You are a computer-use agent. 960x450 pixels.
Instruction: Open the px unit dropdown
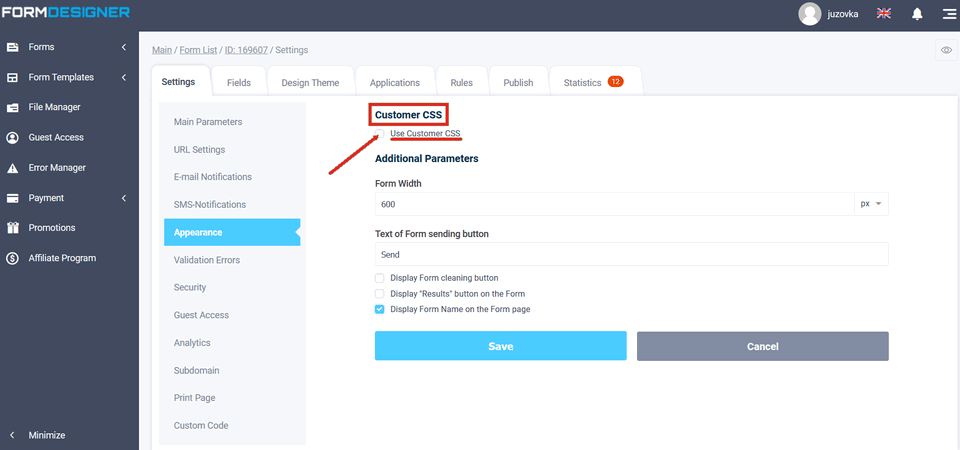[x=871, y=204]
